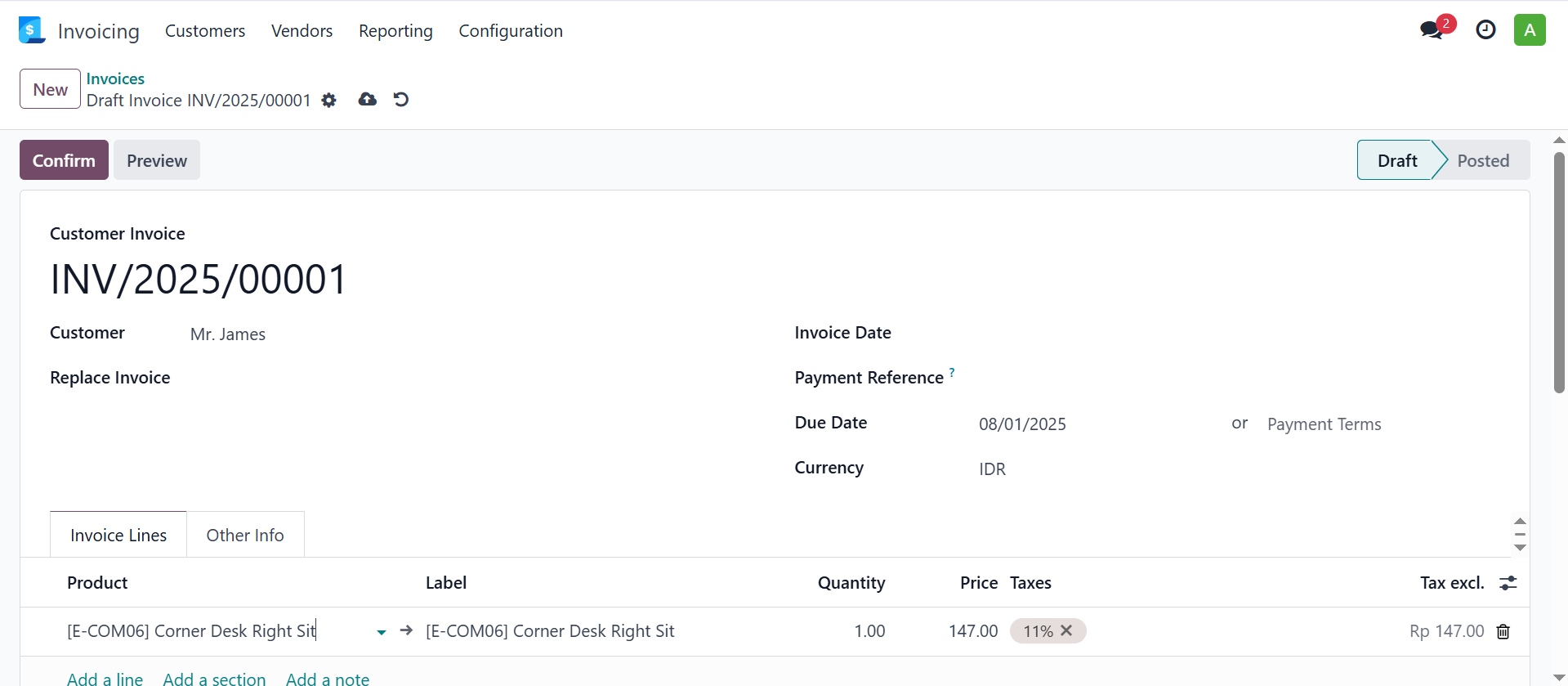1568x686 pixels.
Task: Switch to the Other Info tab
Action: pos(245,535)
